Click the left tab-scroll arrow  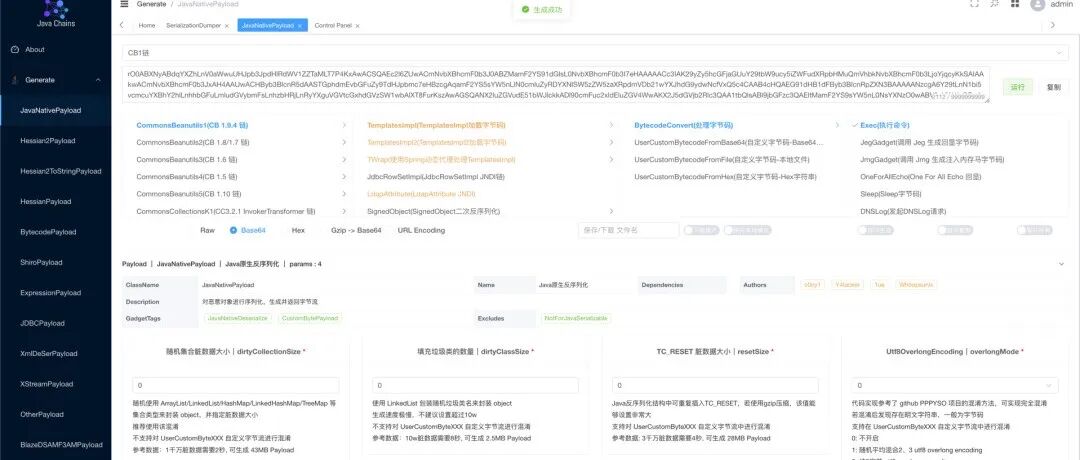122,25
